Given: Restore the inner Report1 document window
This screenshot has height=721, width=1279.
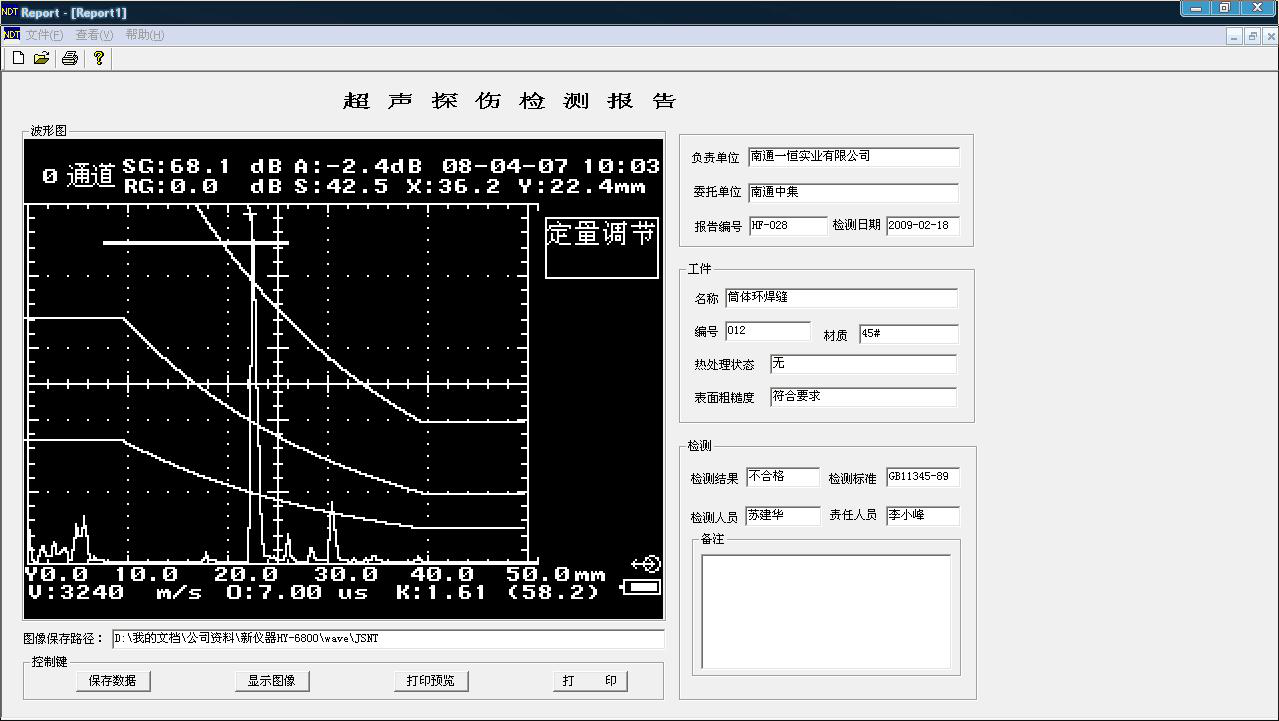Looking at the screenshot, I should [x=1252, y=36].
